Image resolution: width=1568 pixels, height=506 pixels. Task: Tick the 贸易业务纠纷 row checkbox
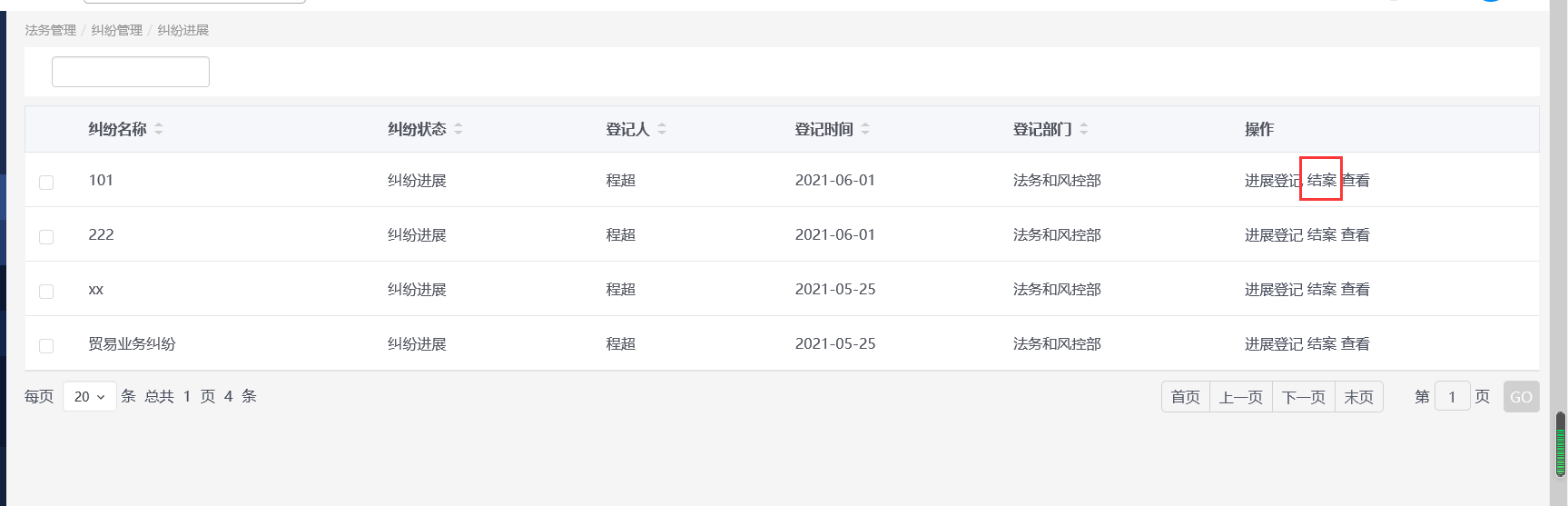click(x=46, y=346)
